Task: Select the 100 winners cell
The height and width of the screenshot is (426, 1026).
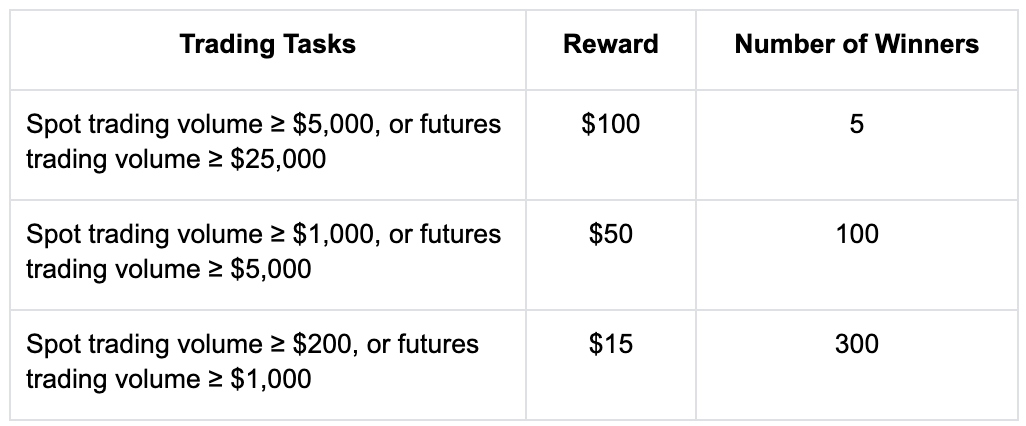Action: coord(856,234)
